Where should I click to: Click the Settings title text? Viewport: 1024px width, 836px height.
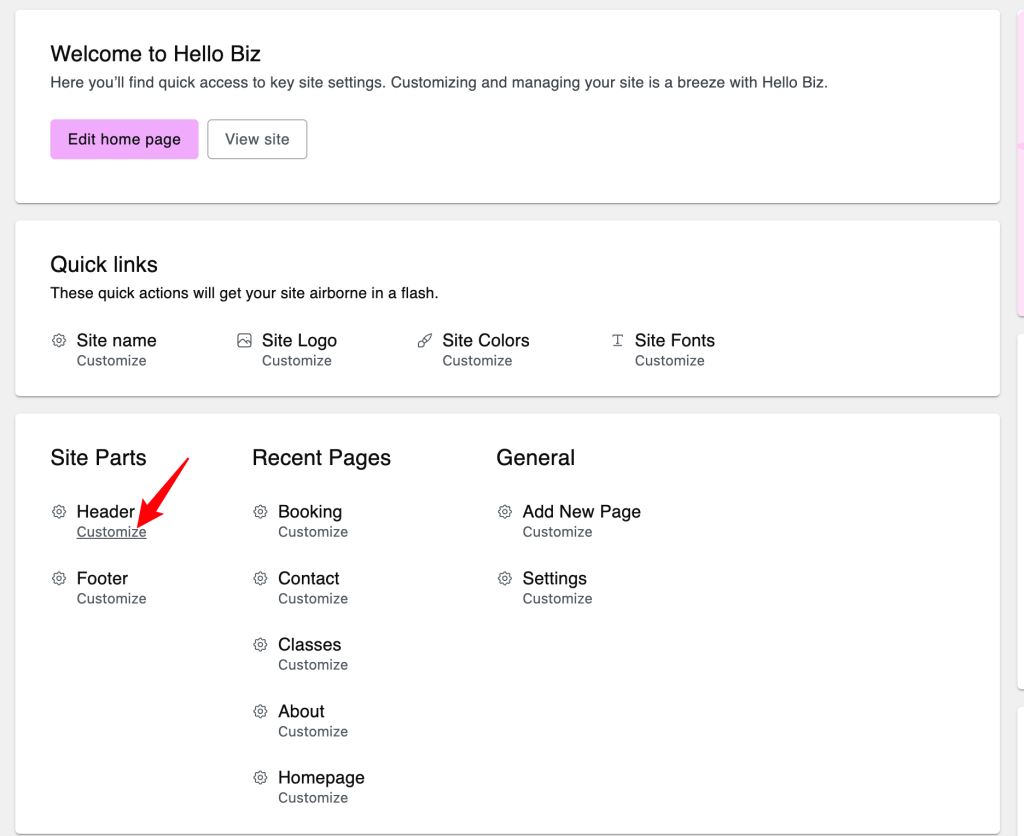tap(554, 578)
